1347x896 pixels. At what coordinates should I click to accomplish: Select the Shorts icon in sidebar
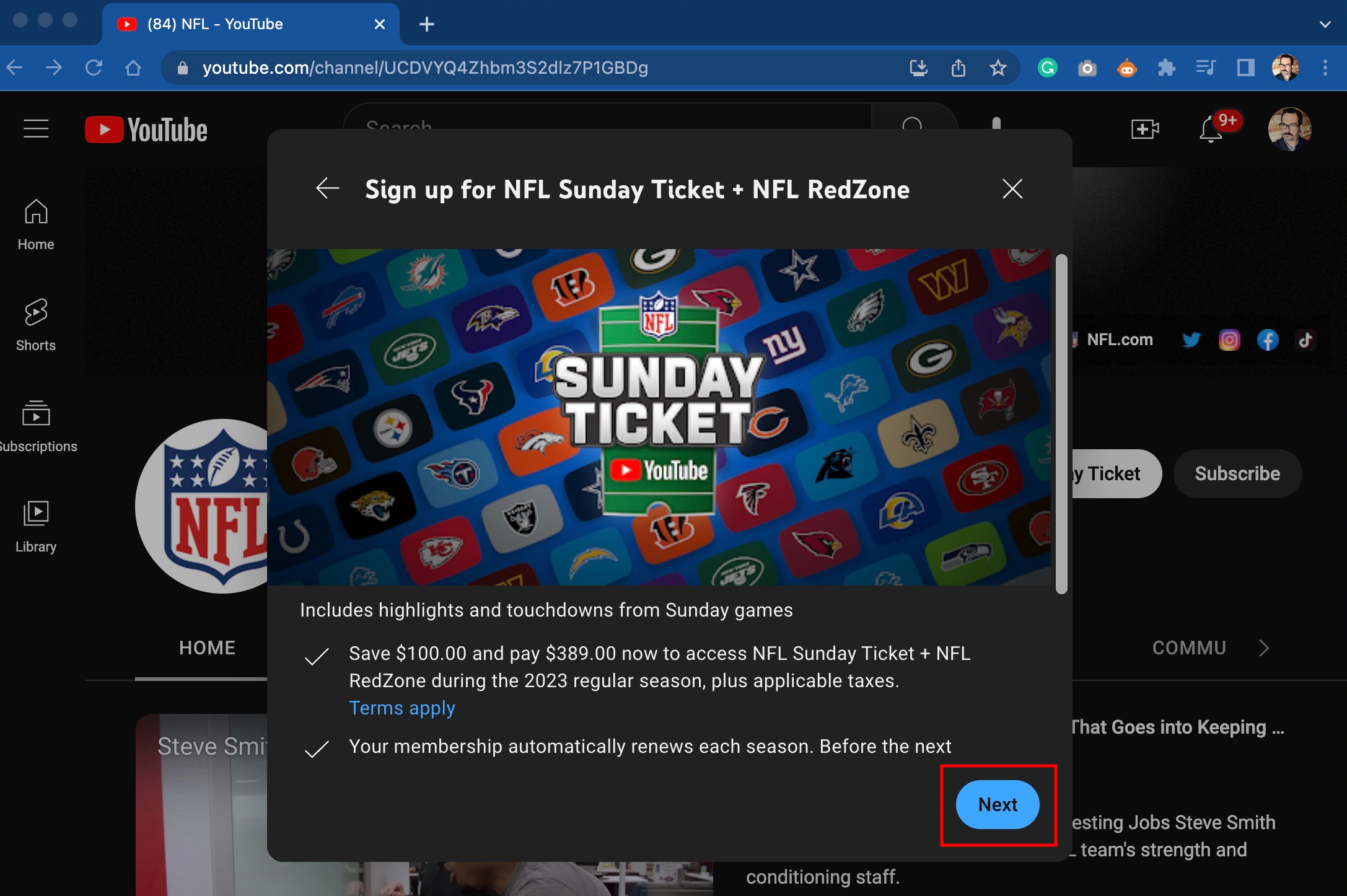[36, 312]
